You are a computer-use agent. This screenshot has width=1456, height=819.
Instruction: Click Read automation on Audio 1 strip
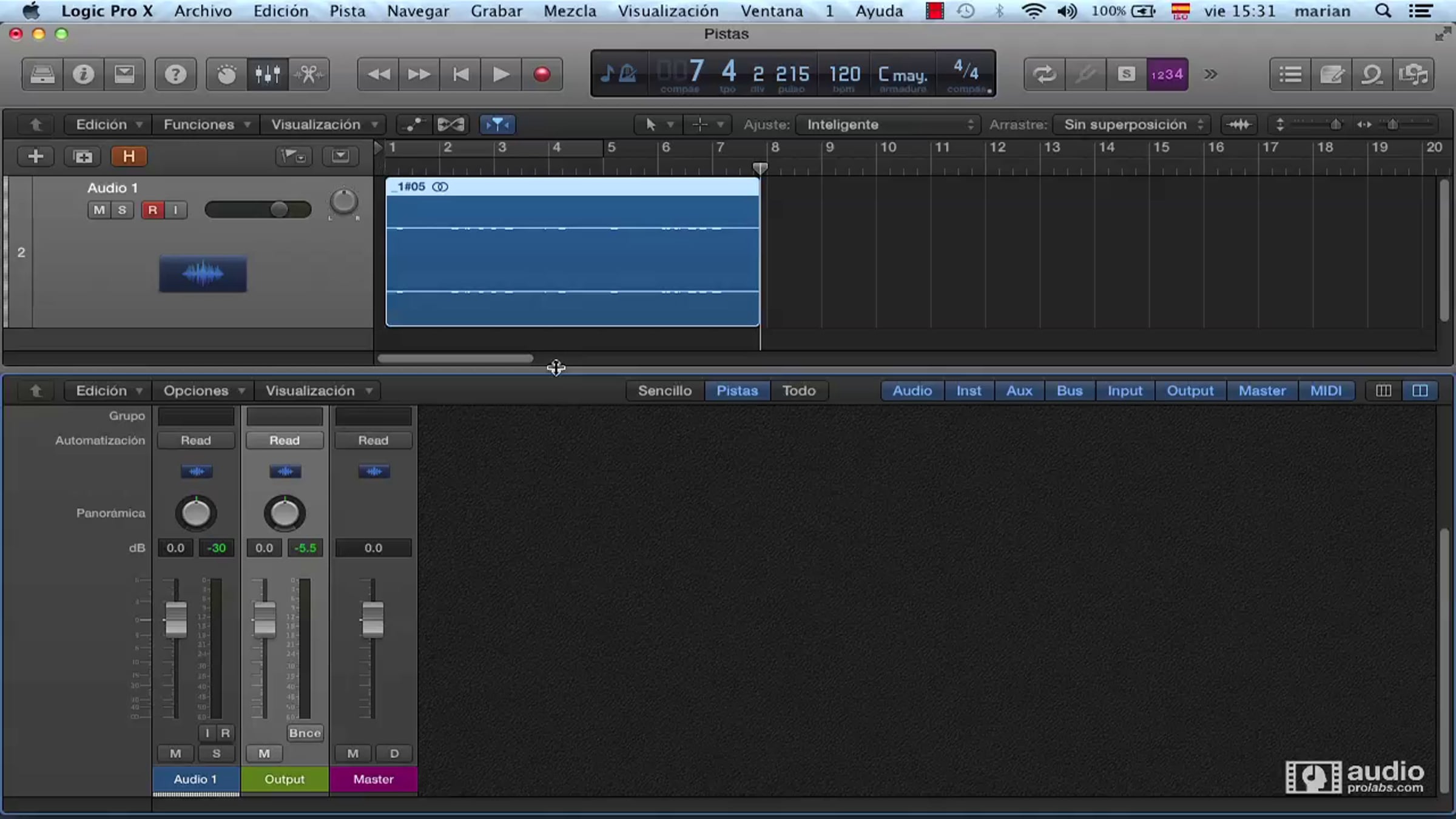(195, 440)
